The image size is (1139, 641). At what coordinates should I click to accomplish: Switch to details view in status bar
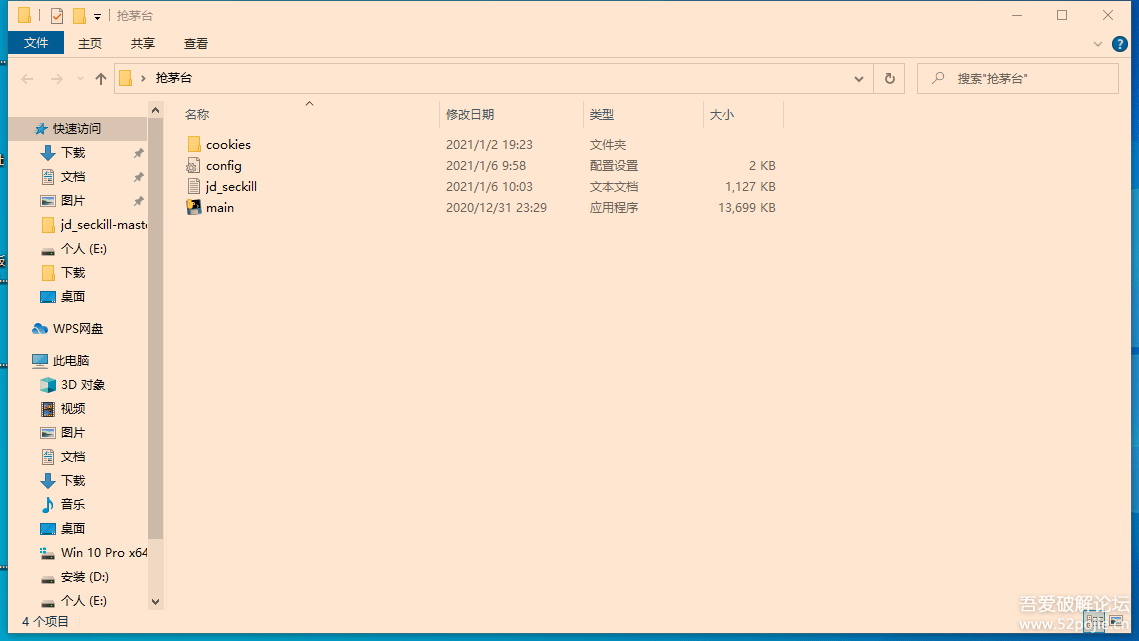(1095, 622)
